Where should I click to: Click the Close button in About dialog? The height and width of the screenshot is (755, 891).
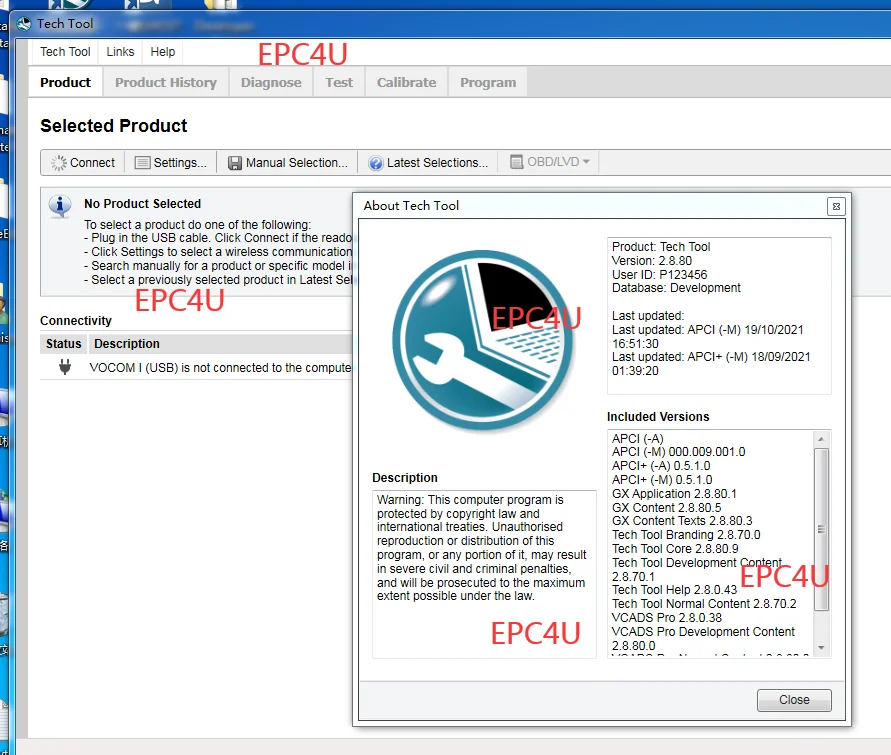coord(794,700)
